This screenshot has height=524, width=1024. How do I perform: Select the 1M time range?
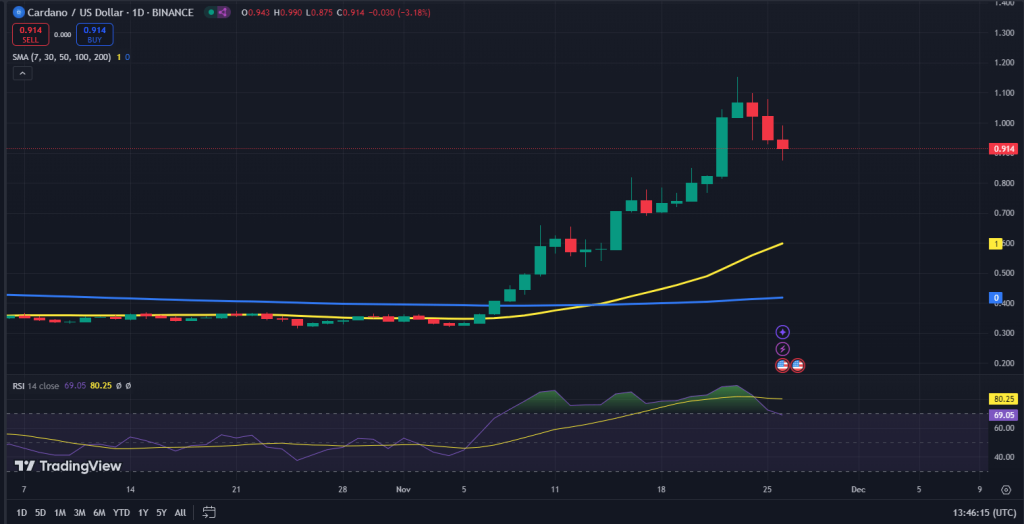tap(60, 512)
